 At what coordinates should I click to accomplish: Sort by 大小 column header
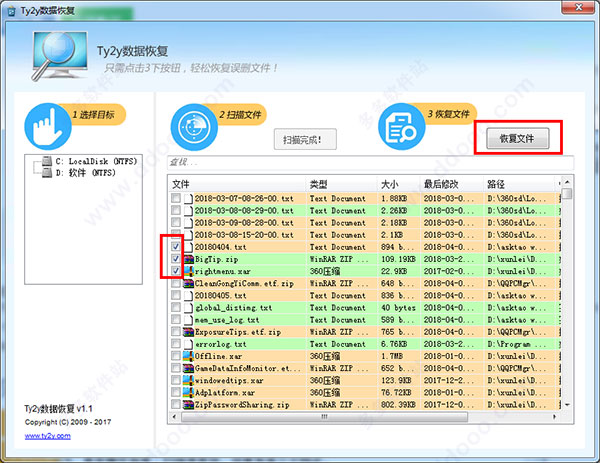tap(399, 184)
